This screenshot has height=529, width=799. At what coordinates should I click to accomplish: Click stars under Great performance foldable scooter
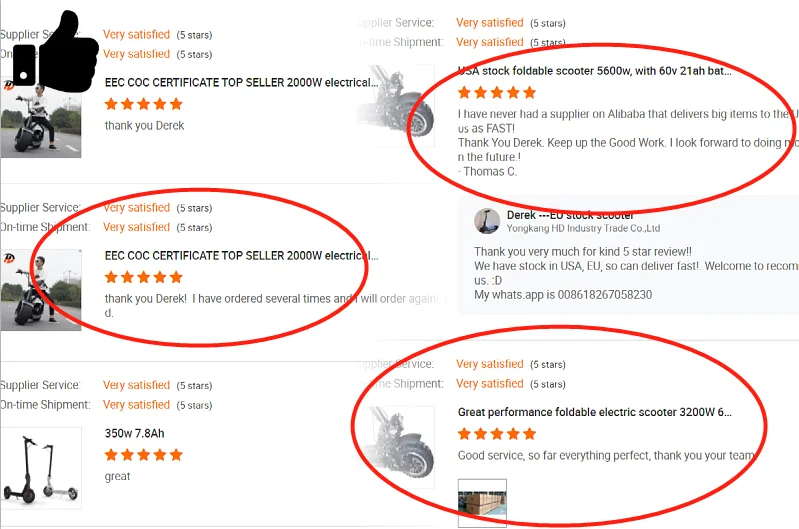[x=496, y=434]
